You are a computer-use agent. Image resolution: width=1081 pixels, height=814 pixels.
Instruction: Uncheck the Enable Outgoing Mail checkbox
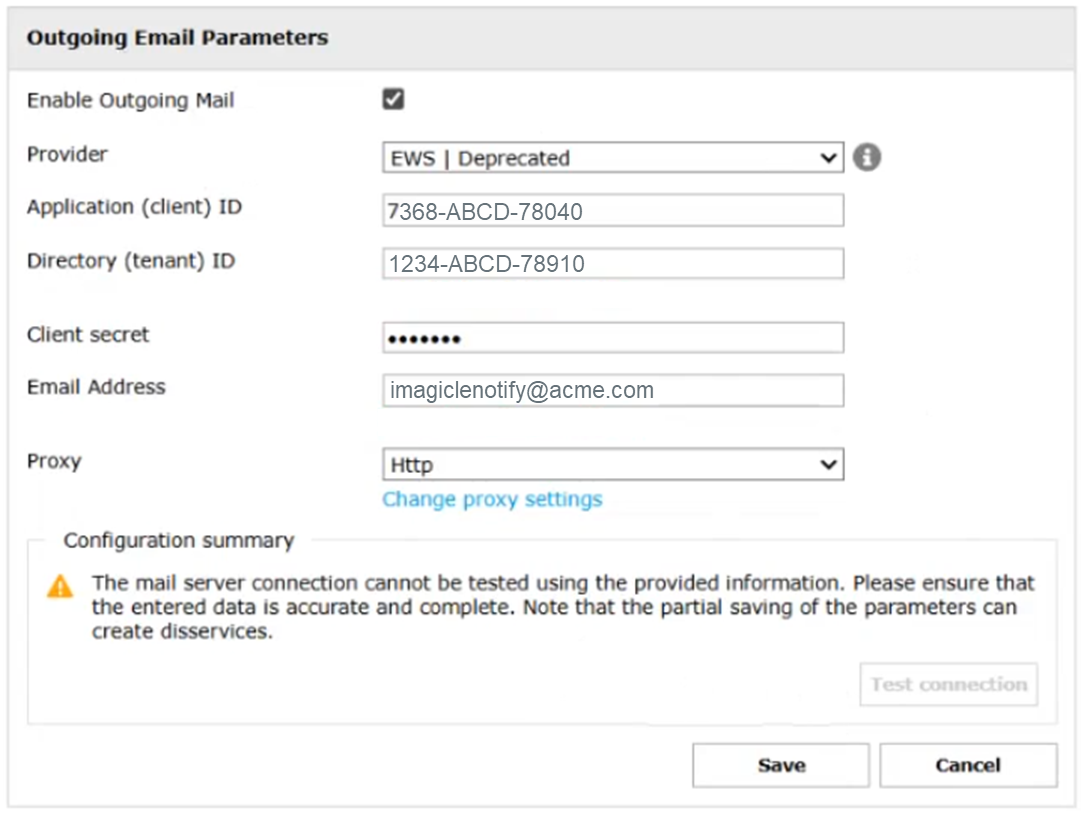[393, 99]
